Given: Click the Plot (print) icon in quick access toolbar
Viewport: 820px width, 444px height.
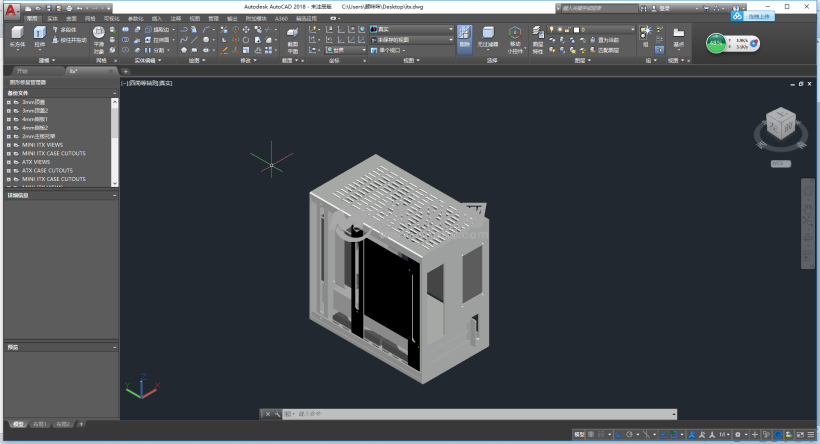Looking at the screenshot, I should (x=69, y=8).
